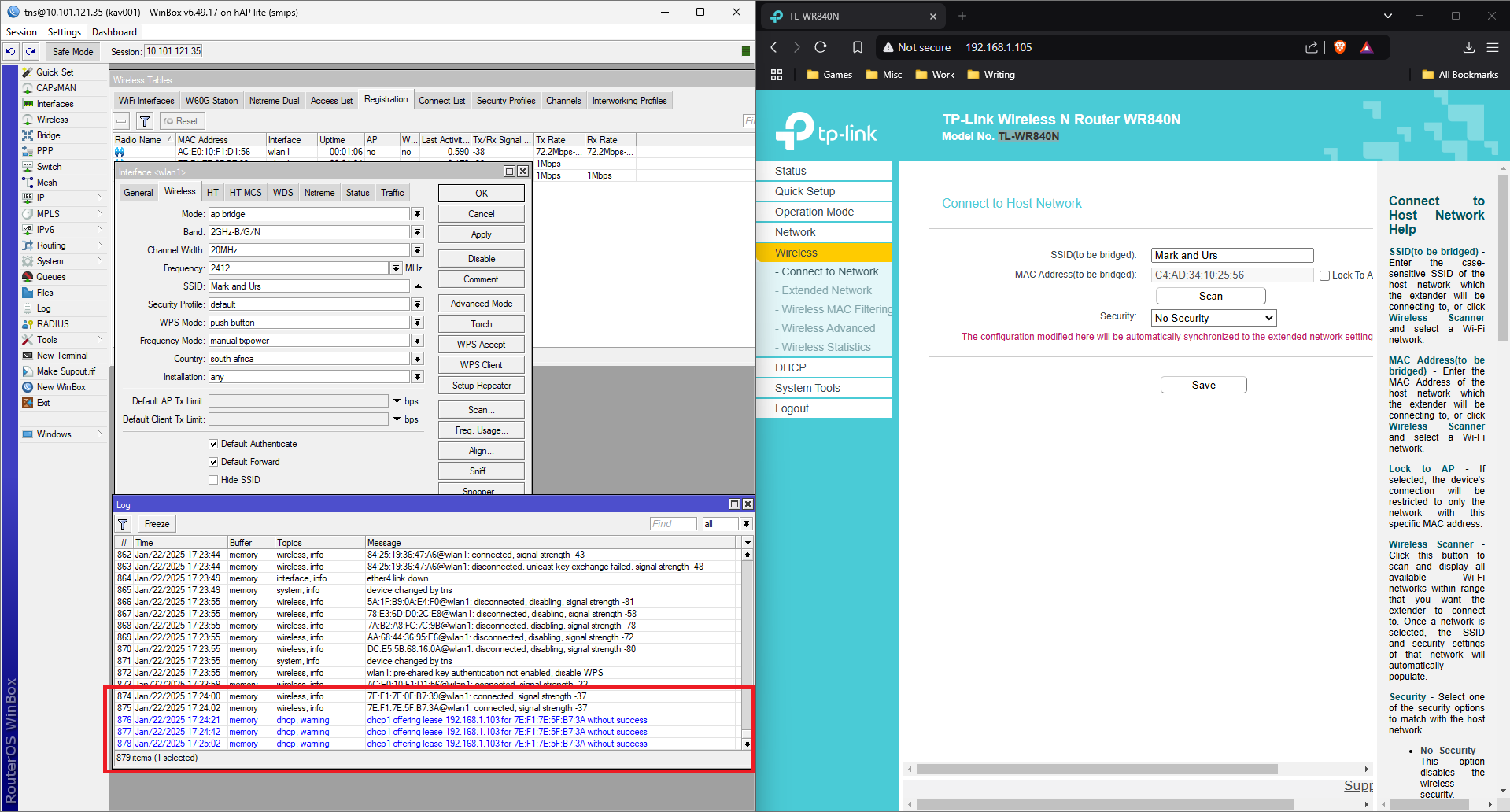
Task: Open the browser hamburger menu
Action: click(x=1492, y=47)
